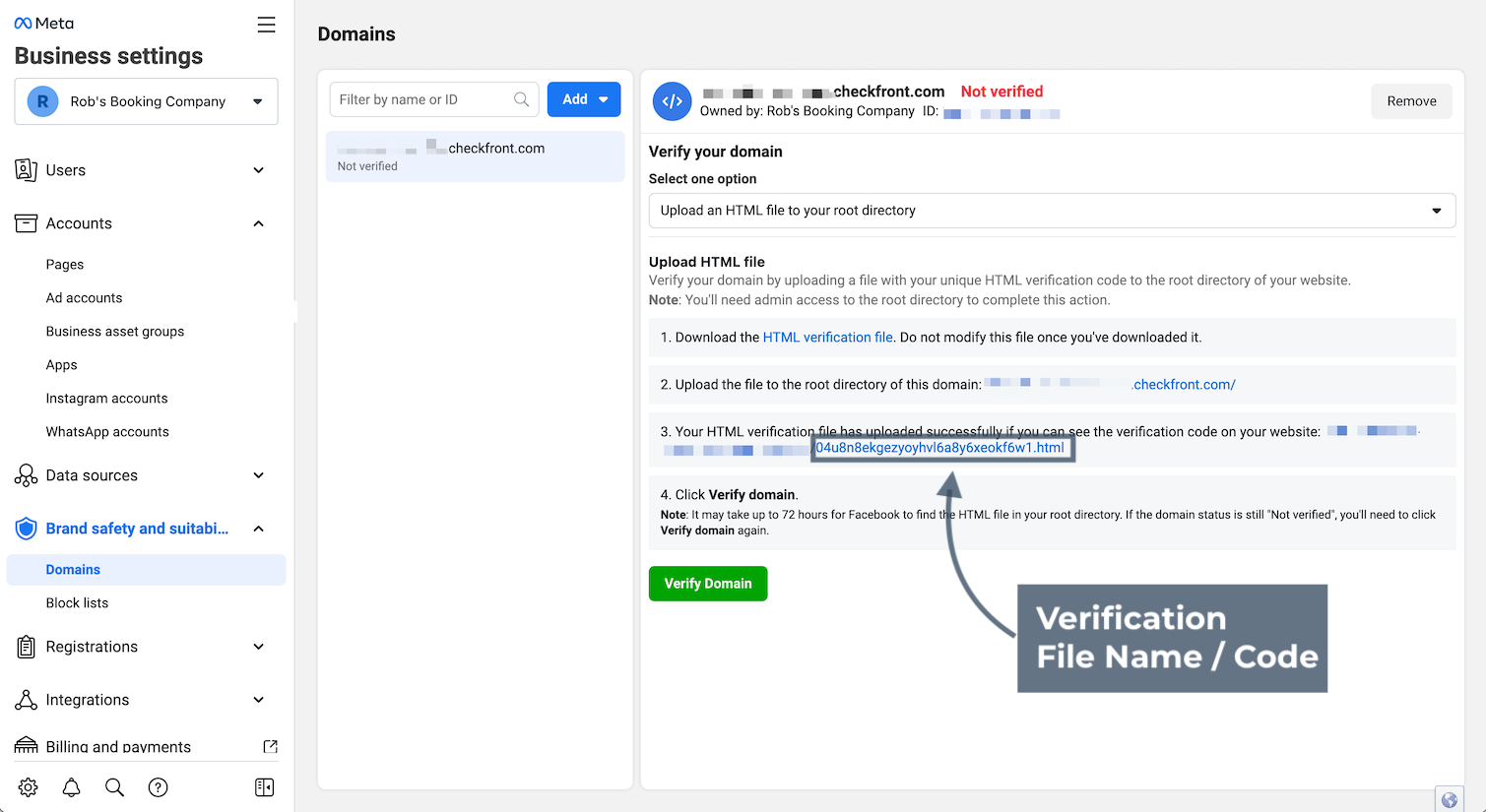Click the green Verify Domain button
Viewport: 1486px width, 812px height.
708,584
